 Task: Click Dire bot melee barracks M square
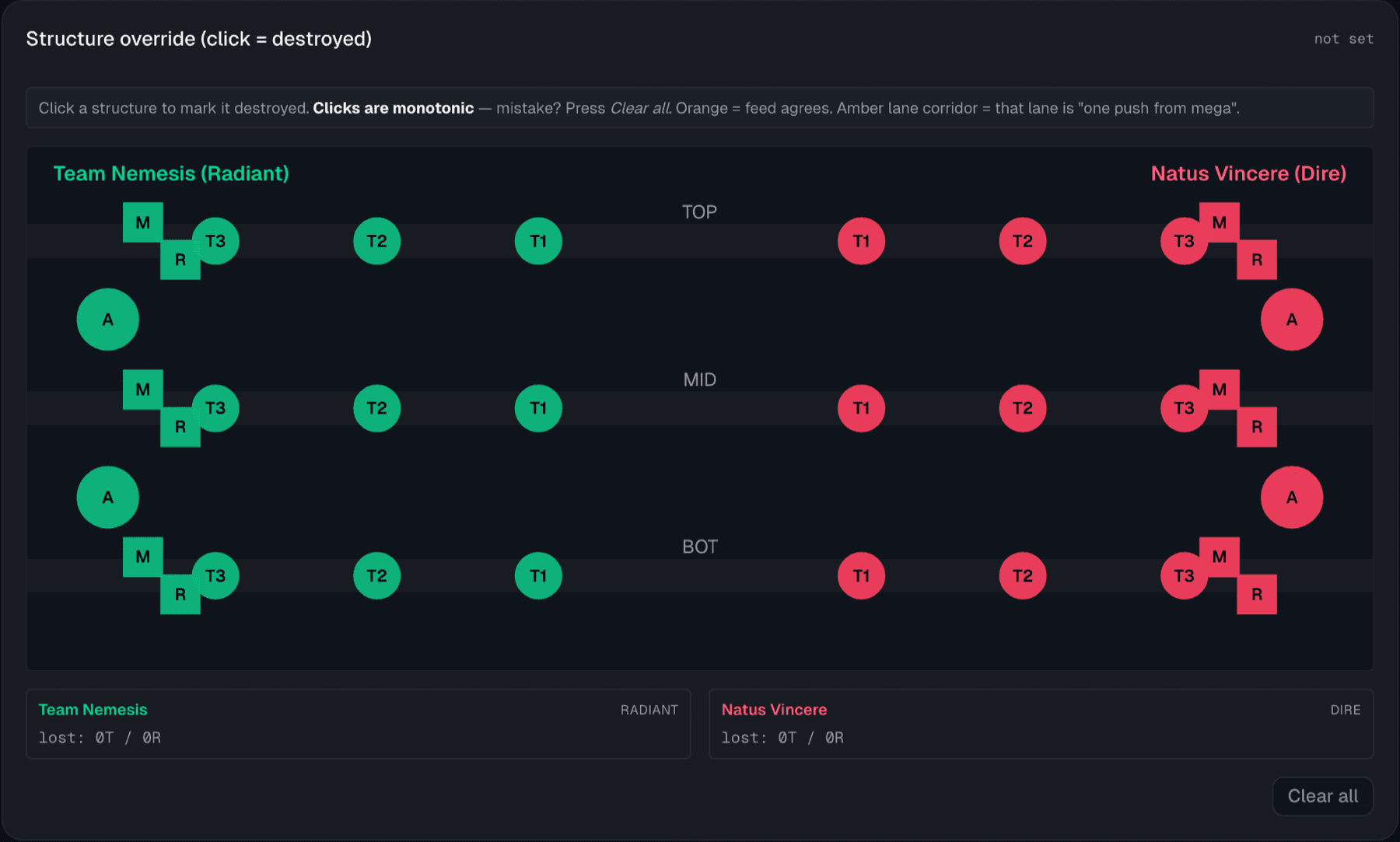[x=1220, y=557]
